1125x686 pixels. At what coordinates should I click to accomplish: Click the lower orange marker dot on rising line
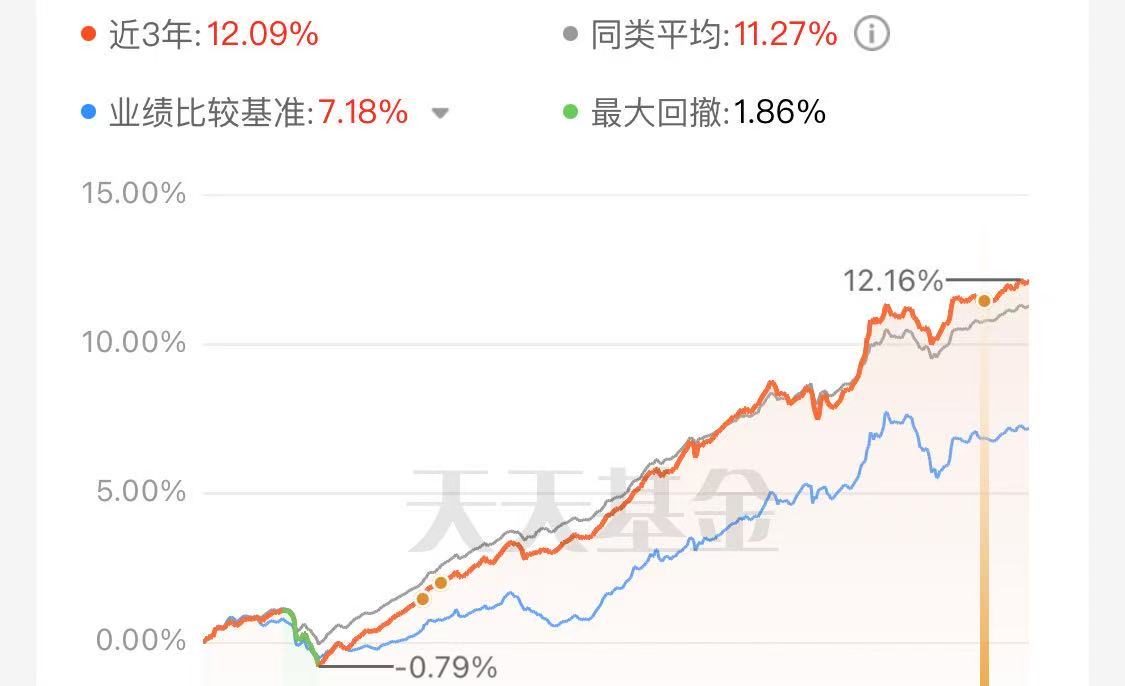click(x=423, y=598)
